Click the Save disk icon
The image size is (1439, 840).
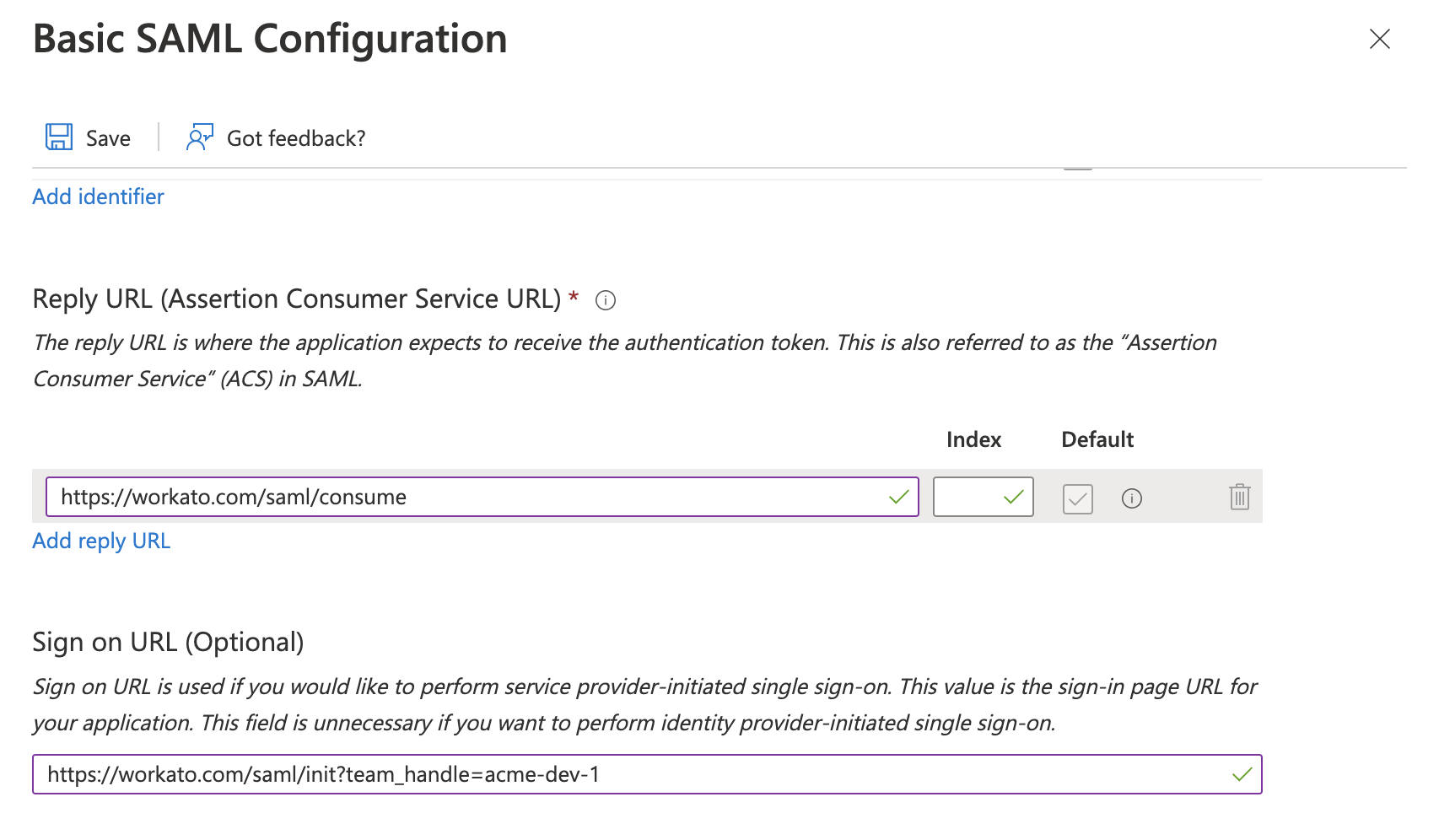[58, 137]
